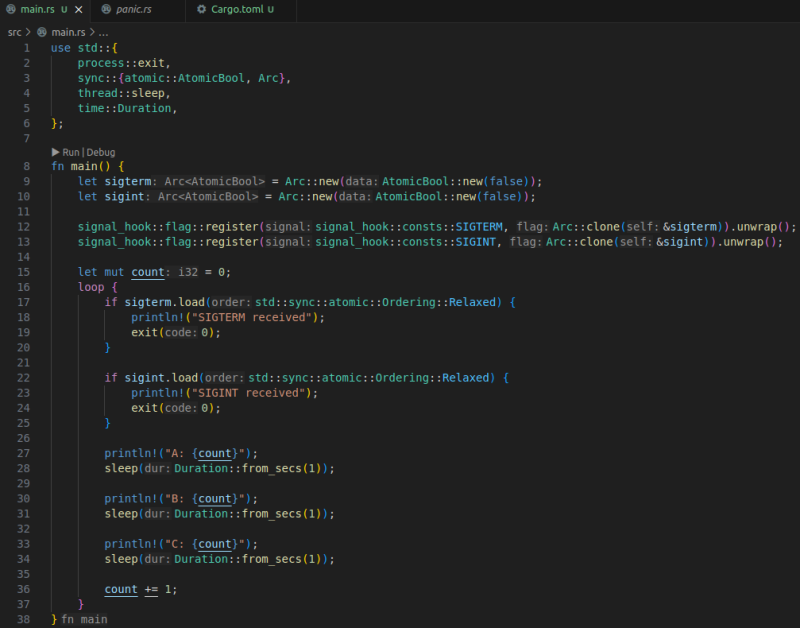
Task: Click line number 16 at the loop statement
Action: pos(25,287)
